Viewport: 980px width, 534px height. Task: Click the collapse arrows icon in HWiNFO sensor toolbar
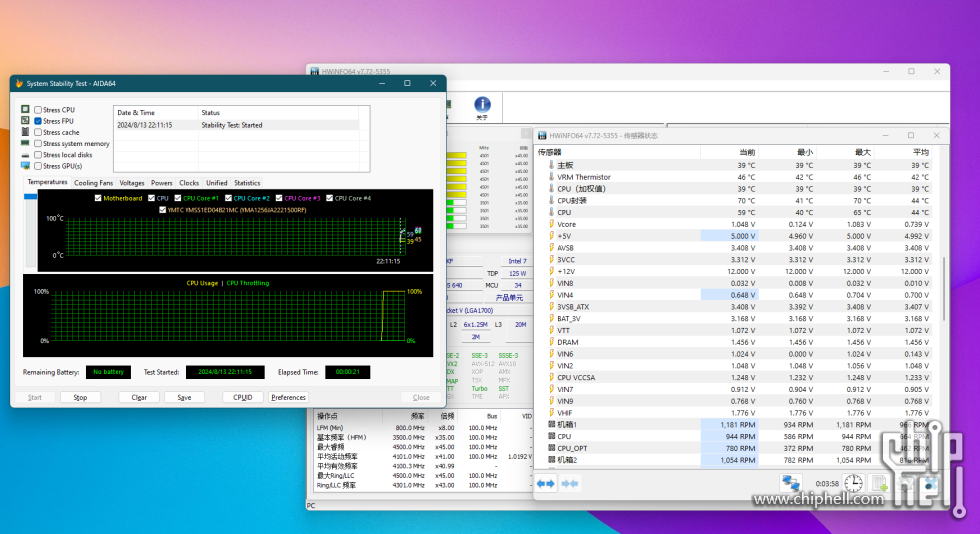tap(569, 483)
